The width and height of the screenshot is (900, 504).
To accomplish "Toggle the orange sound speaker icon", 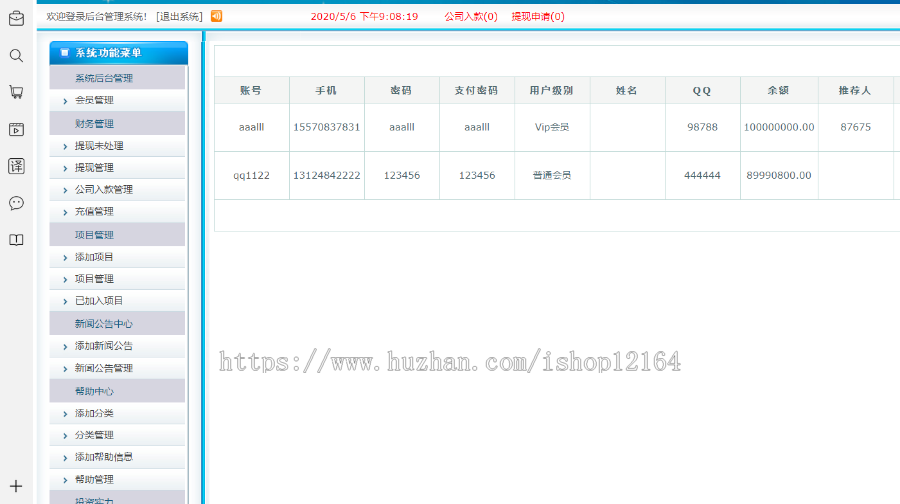I will pos(216,16).
